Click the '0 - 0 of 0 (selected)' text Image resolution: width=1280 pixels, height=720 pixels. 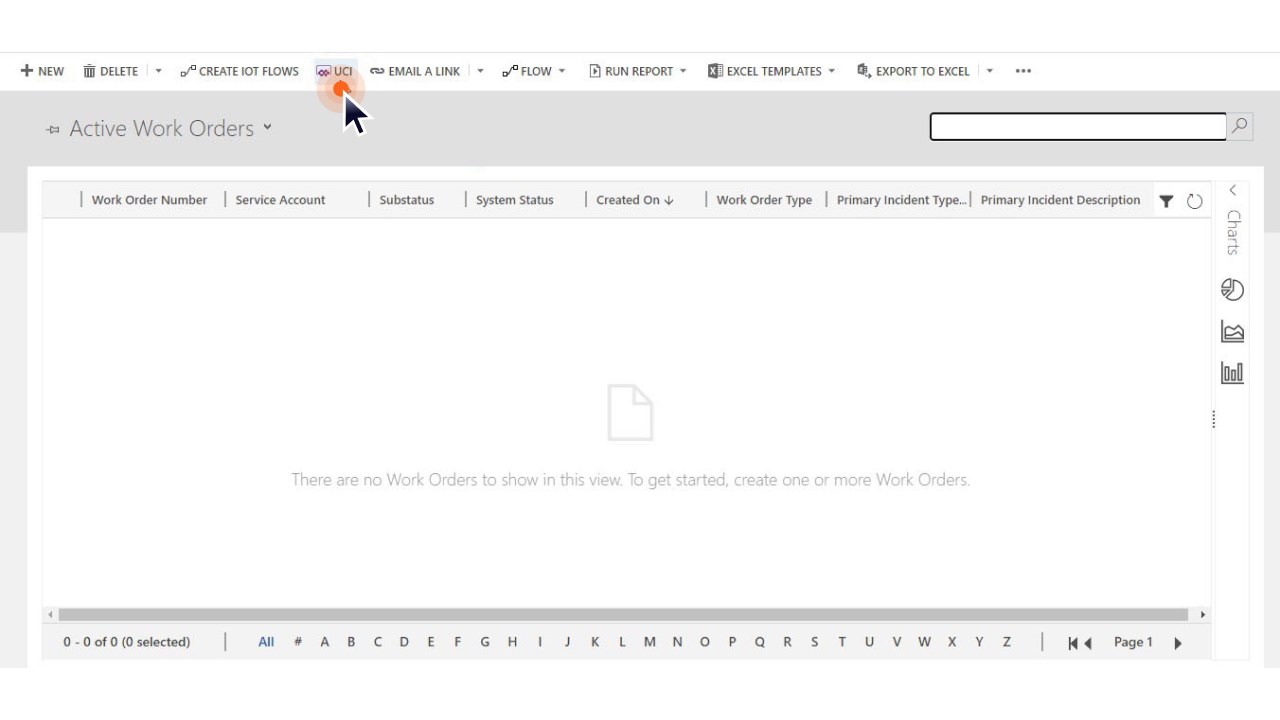pos(127,642)
